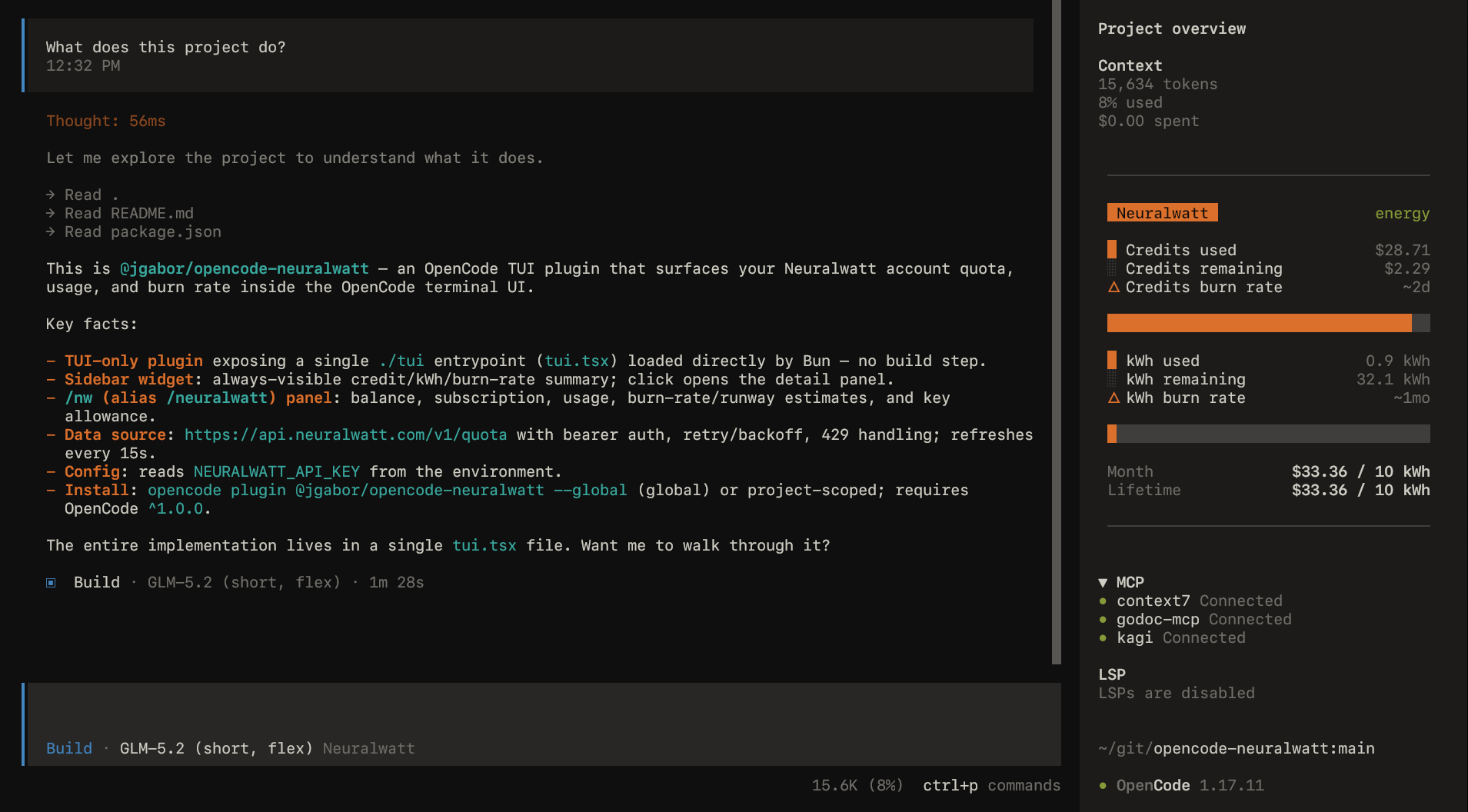Click the '1m 28s' duration in Build status line
This screenshot has width=1468, height=812.
pos(397,582)
